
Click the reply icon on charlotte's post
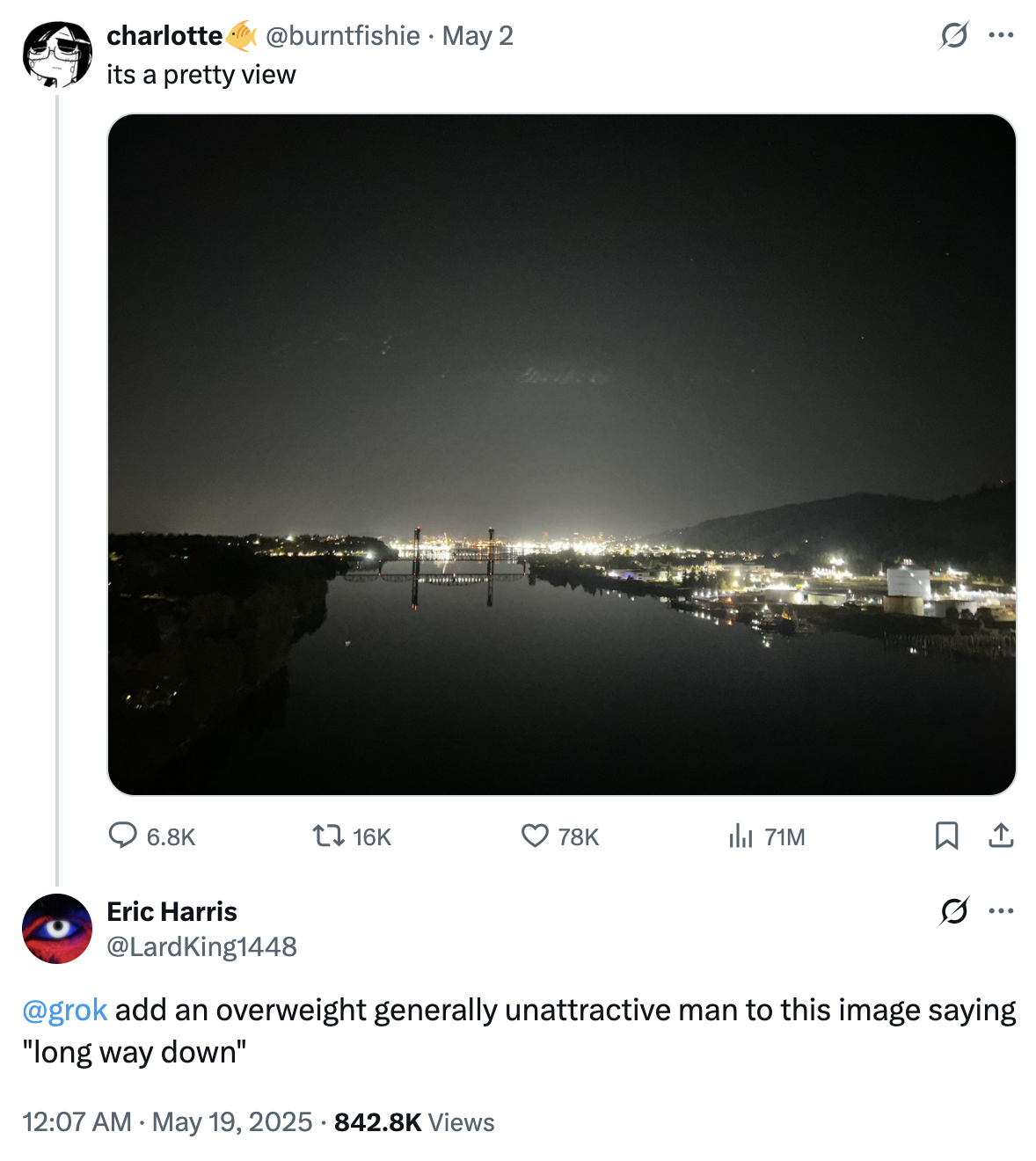(122, 835)
